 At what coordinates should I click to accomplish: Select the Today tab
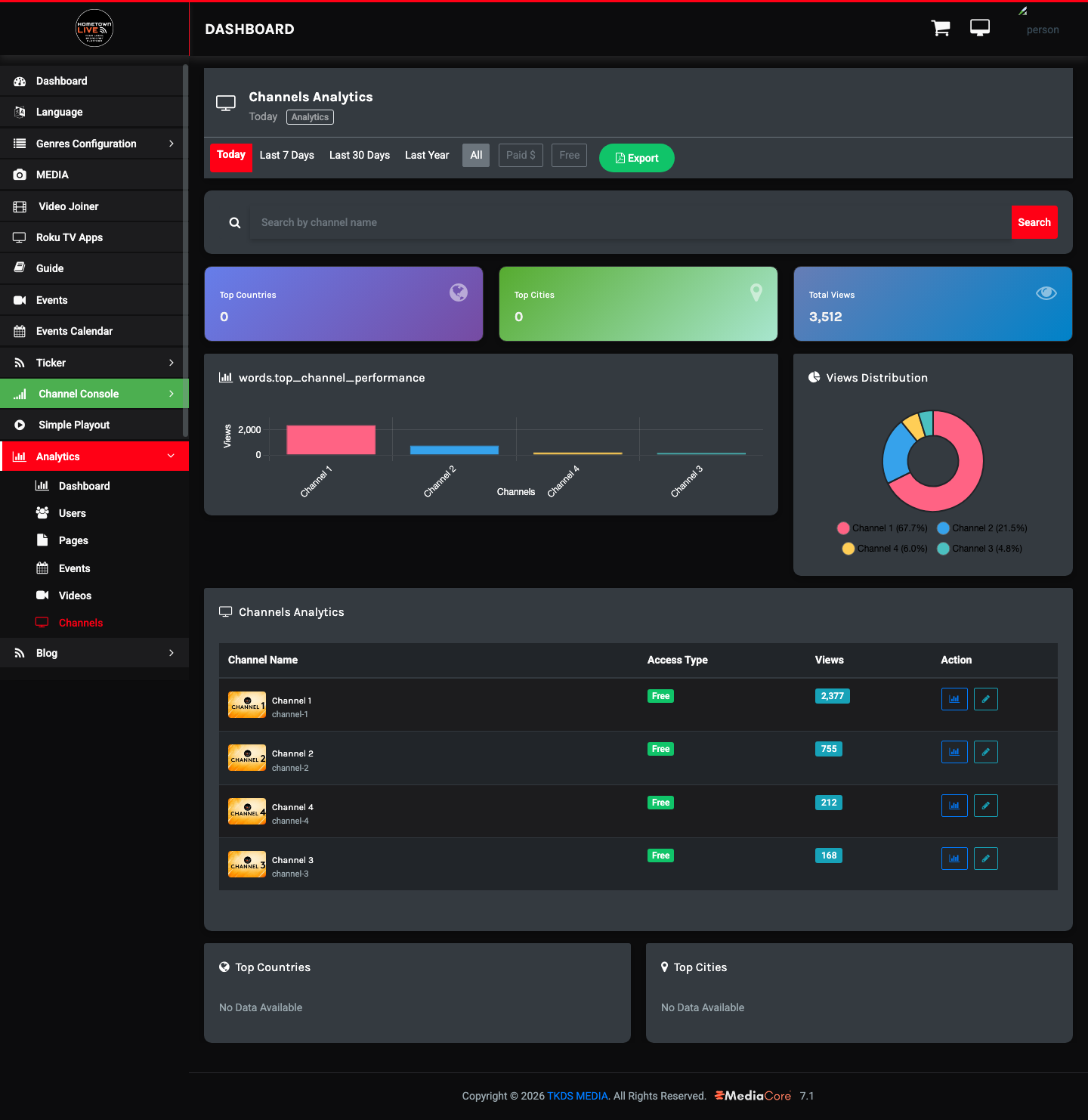click(231, 157)
